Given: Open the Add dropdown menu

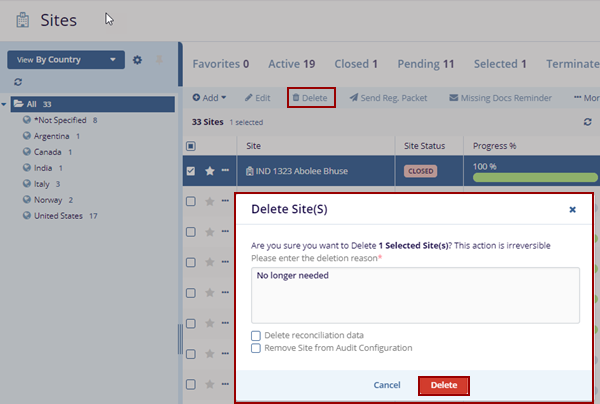Looking at the screenshot, I should [x=209, y=98].
